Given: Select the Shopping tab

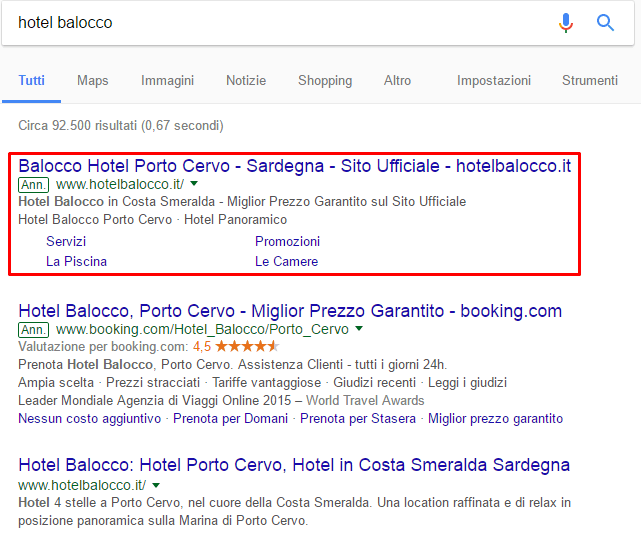Looking at the screenshot, I should click(x=325, y=80).
